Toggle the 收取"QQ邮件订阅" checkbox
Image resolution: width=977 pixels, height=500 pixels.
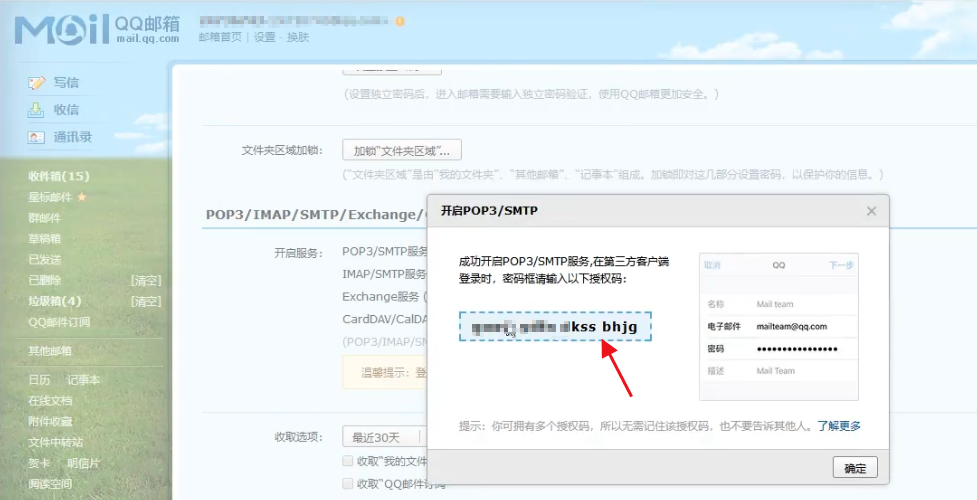coord(348,483)
